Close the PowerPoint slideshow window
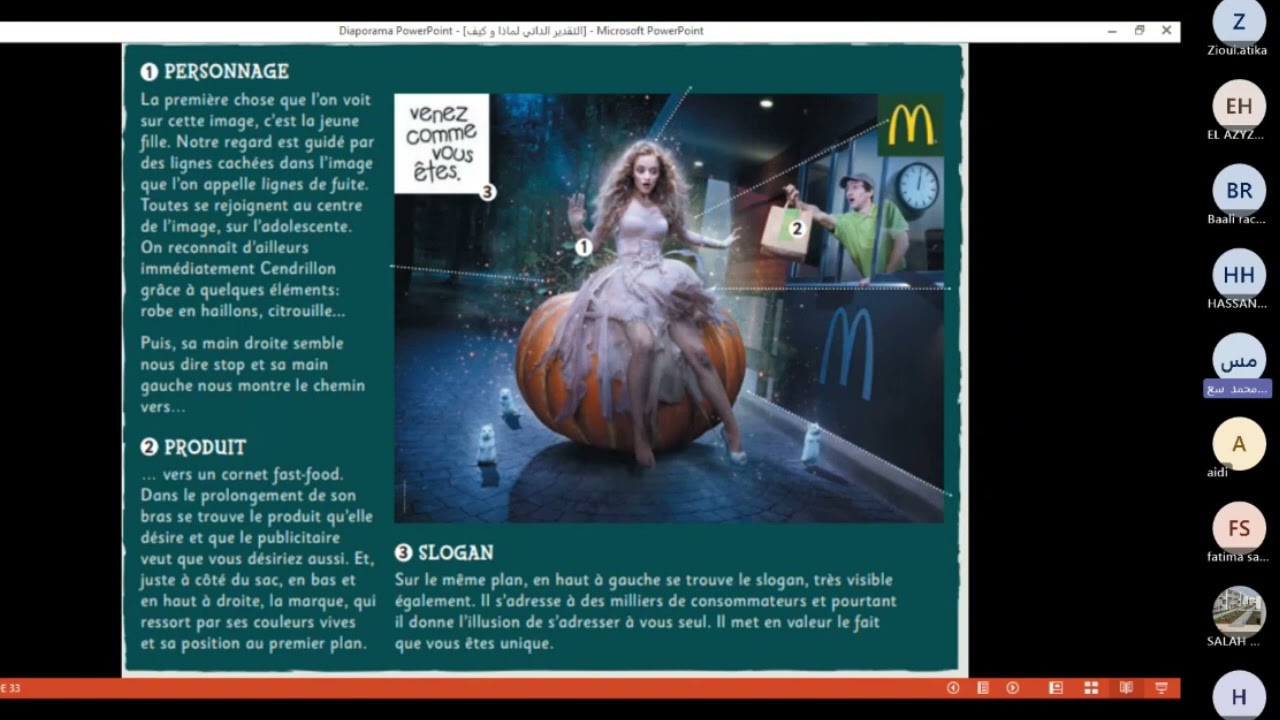The height and width of the screenshot is (720, 1280). point(1166,31)
